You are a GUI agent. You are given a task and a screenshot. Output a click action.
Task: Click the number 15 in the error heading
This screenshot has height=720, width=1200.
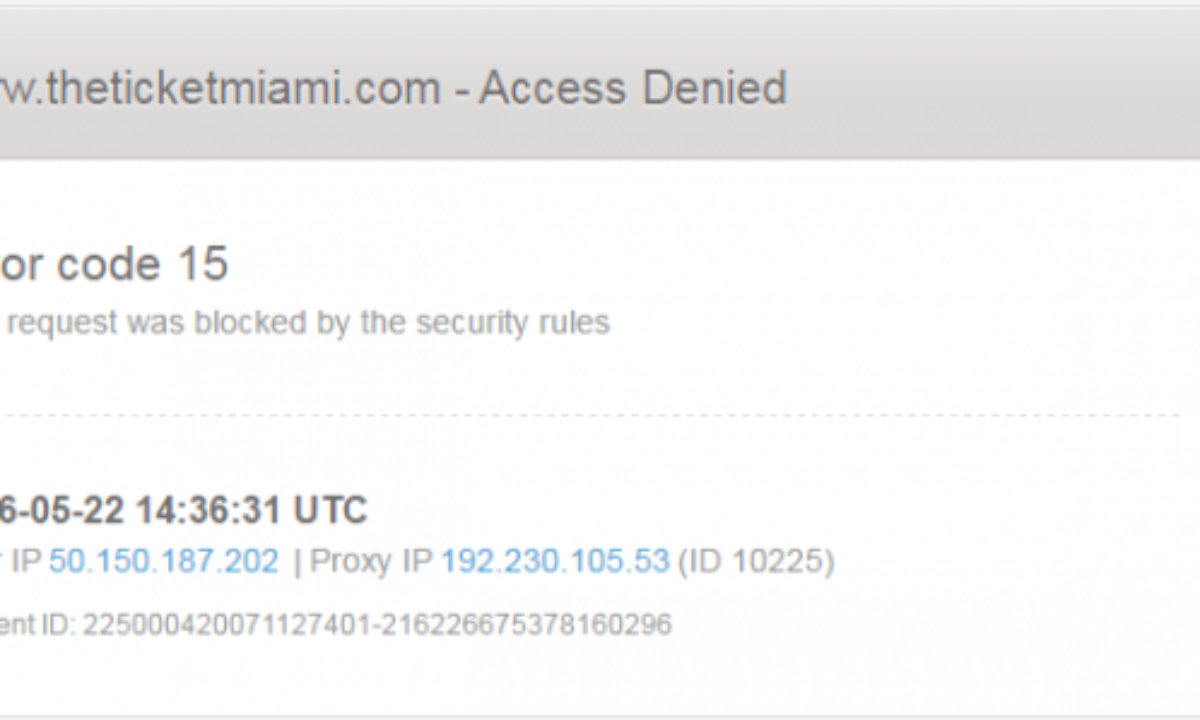point(202,264)
